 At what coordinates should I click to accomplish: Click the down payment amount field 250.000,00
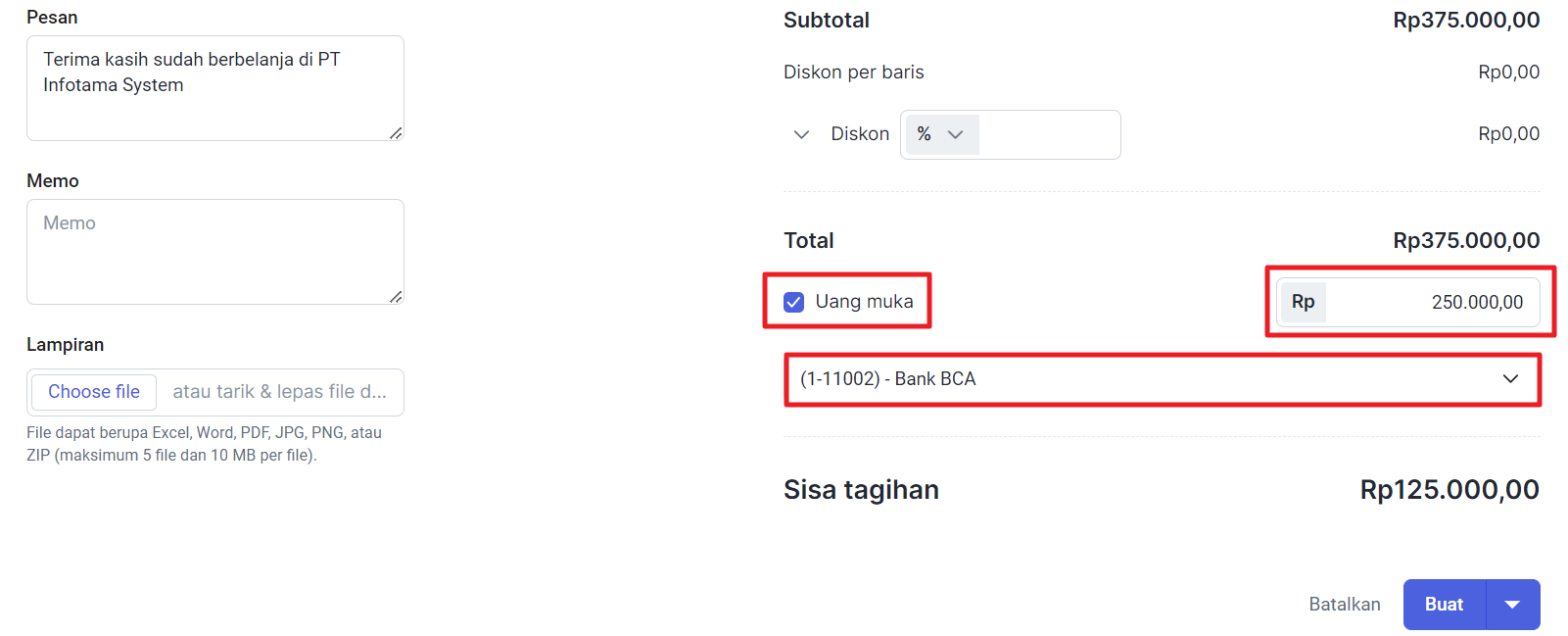(1432, 302)
